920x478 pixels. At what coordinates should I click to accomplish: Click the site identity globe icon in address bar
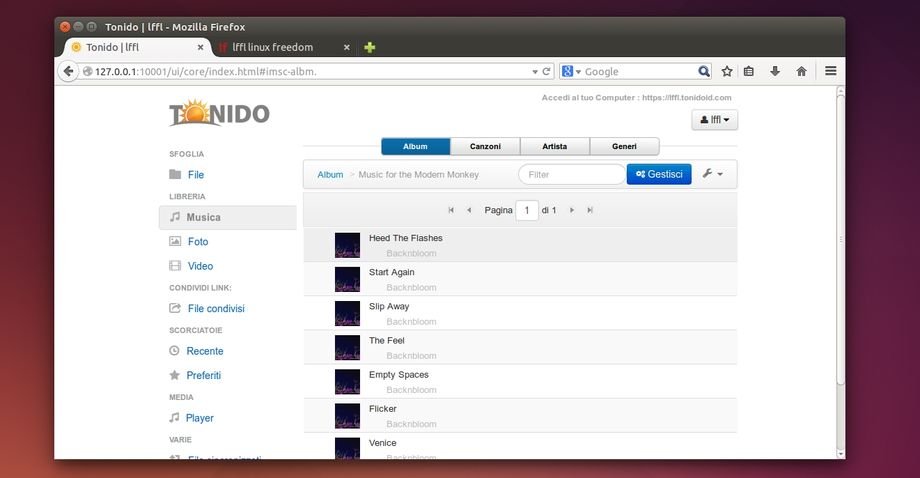(87, 72)
